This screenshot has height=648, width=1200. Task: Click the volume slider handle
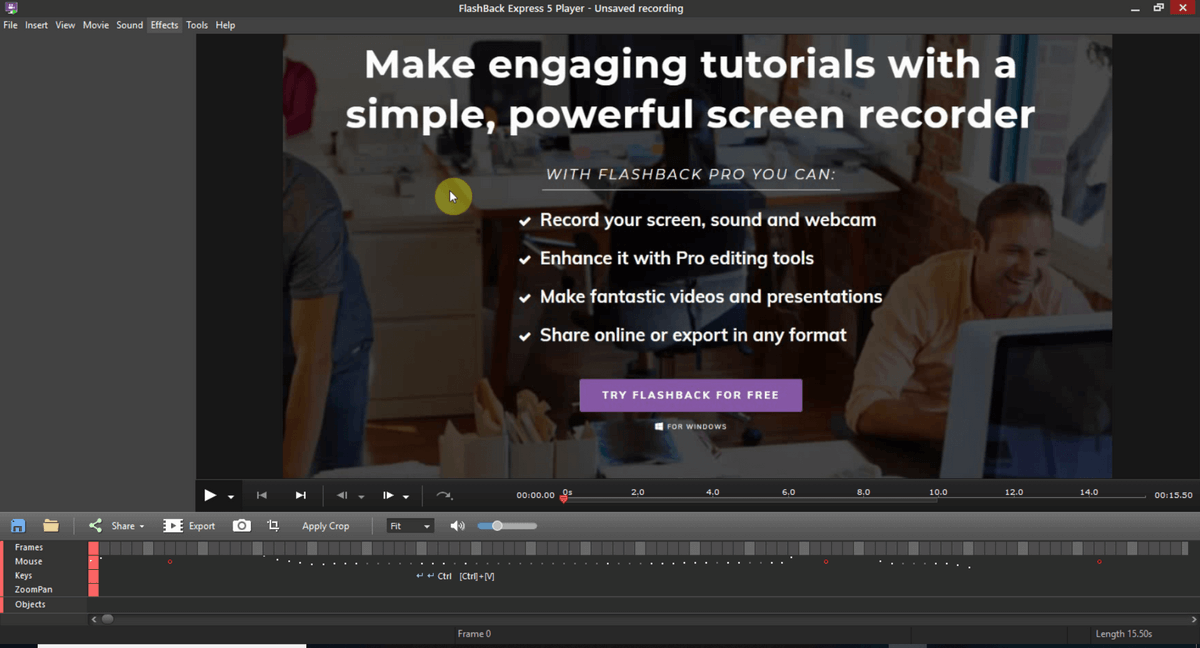tap(497, 526)
